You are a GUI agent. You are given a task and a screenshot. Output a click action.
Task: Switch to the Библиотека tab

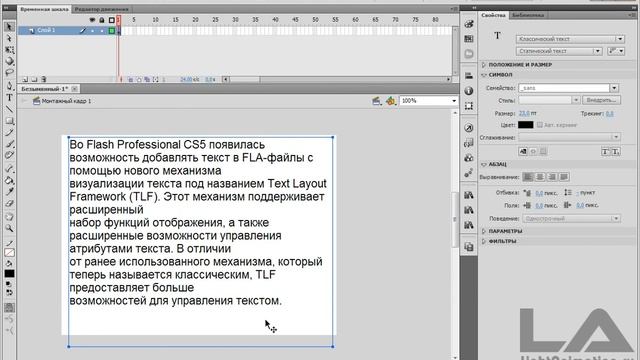pos(527,15)
